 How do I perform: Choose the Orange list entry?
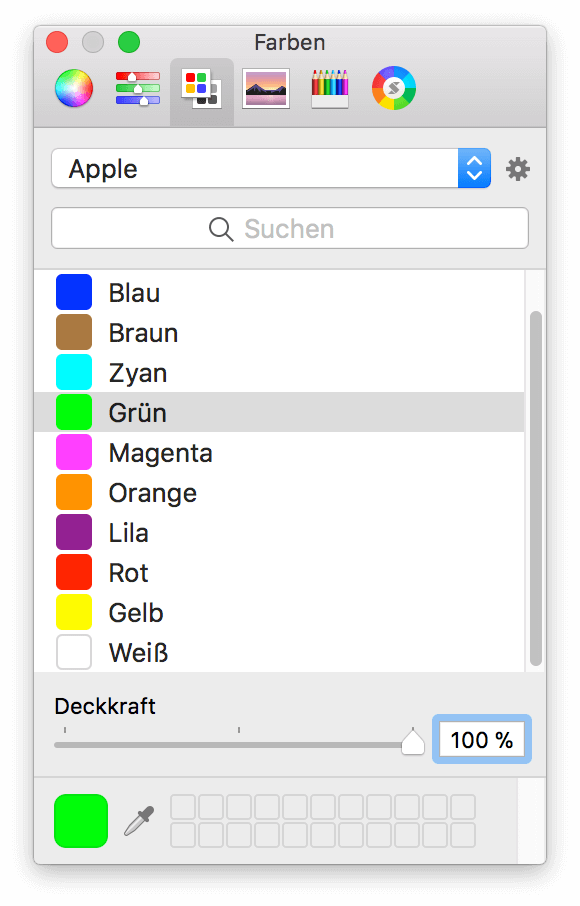[279, 492]
